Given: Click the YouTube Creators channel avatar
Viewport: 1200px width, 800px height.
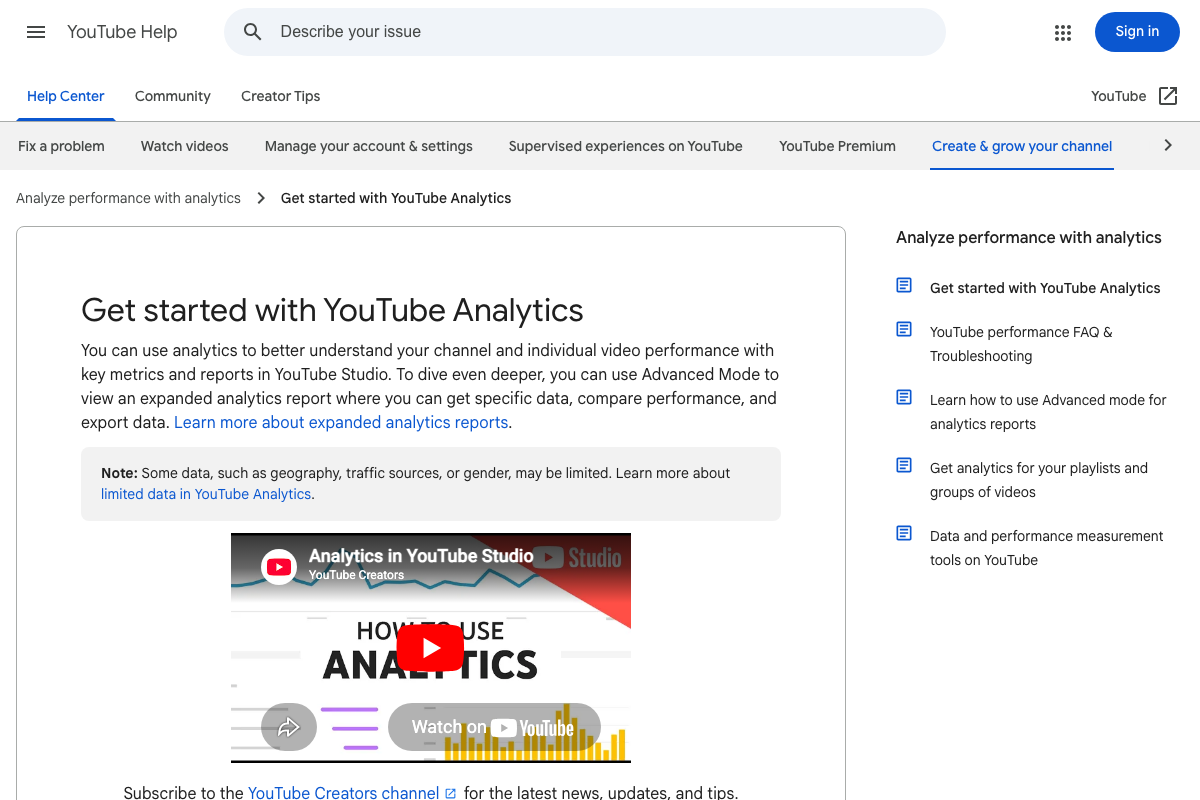Looking at the screenshot, I should [x=279, y=567].
